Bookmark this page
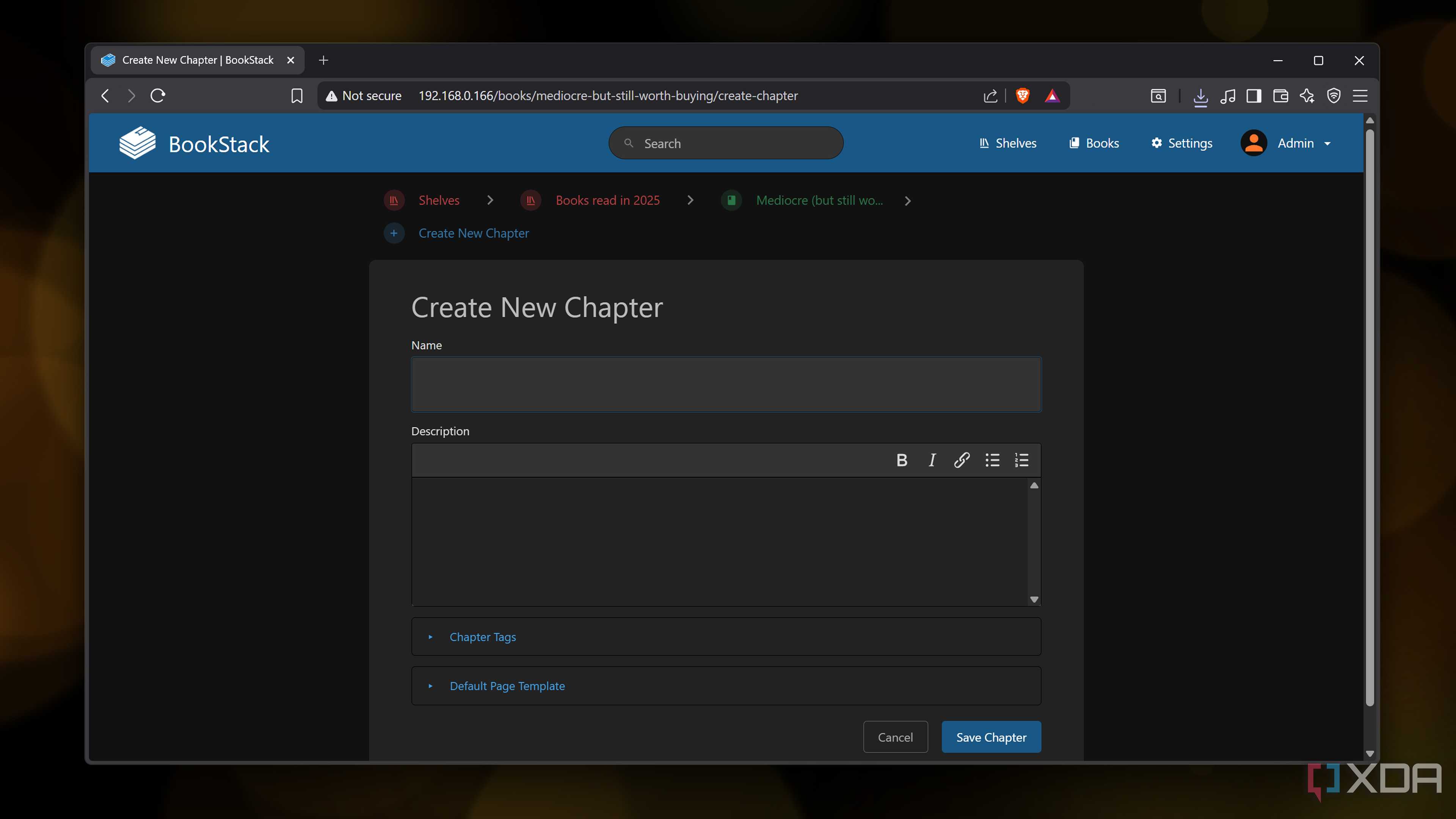Image resolution: width=1456 pixels, height=819 pixels. pyautogui.click(x=297, y=96)
